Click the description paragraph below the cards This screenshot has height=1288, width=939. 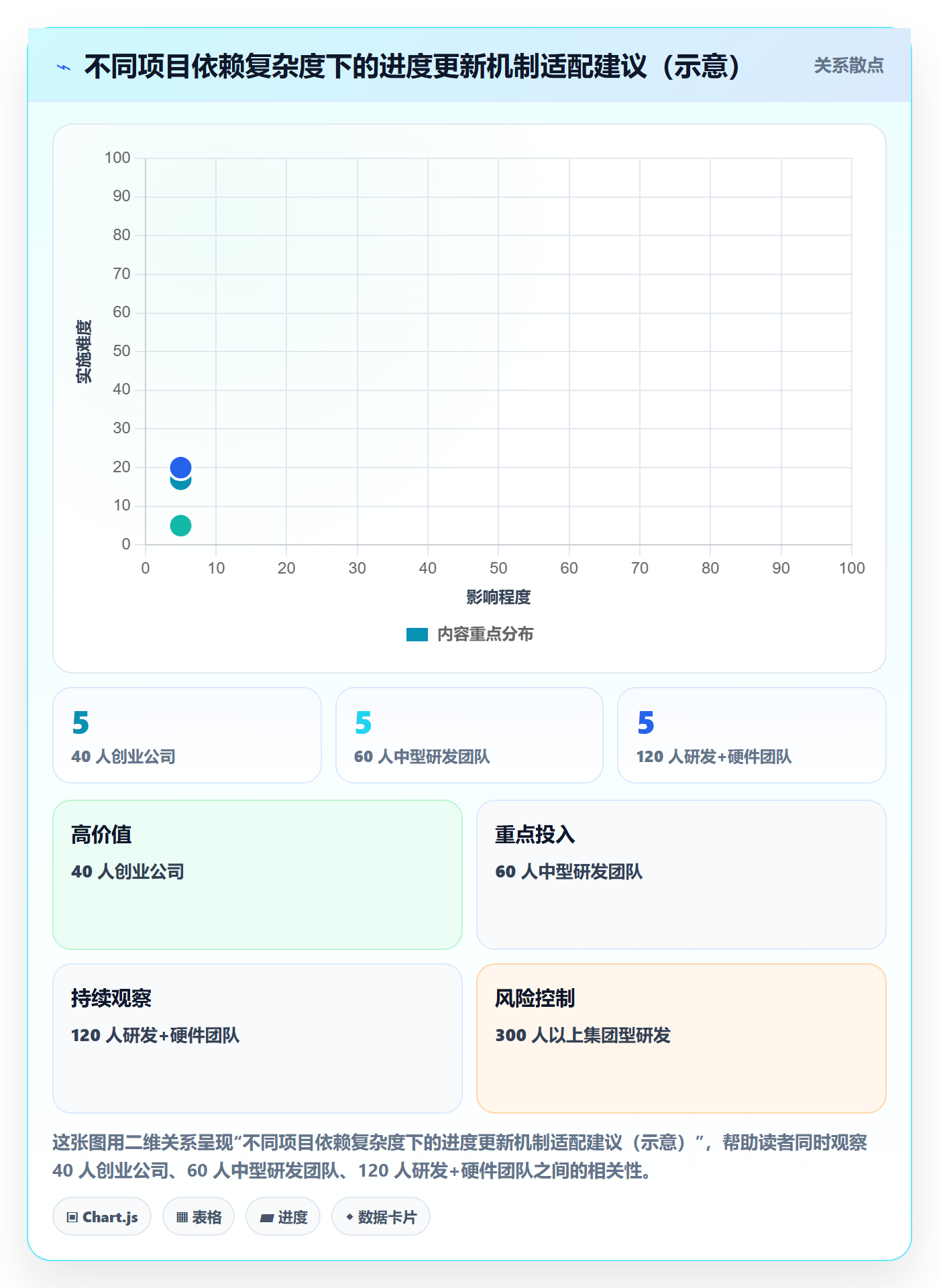tap(460, 1157)
